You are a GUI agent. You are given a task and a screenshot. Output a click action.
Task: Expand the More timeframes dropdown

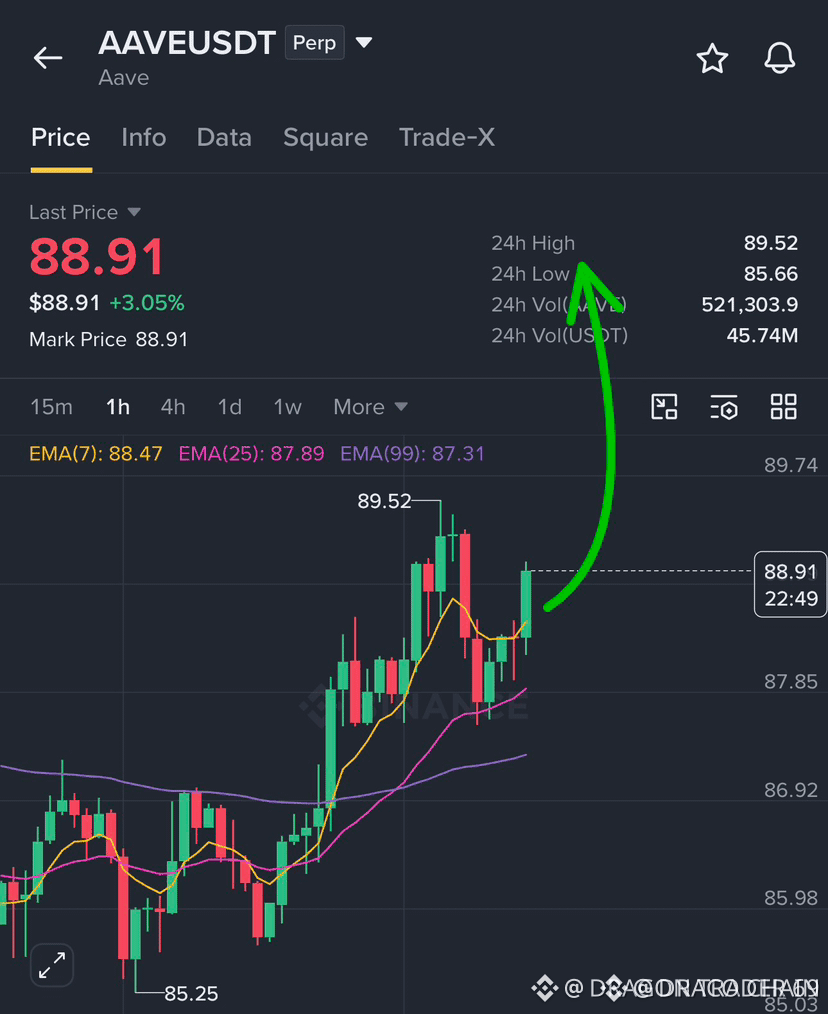[370, 407]
